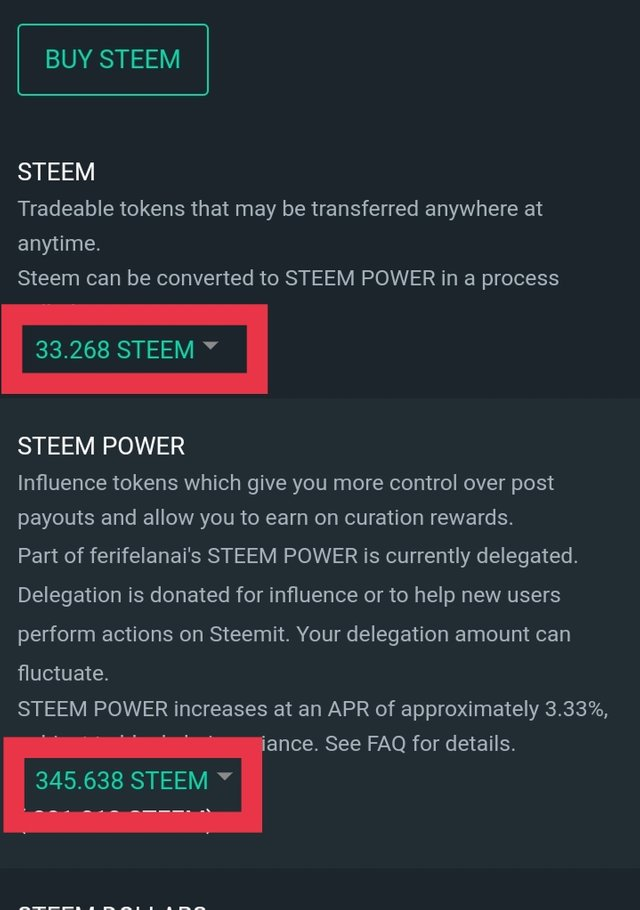The width and height of the screenshot is (640, 910).
Task: Click the partially visible STEEM DOLLARS heading
Action: (x=112, y=905)
